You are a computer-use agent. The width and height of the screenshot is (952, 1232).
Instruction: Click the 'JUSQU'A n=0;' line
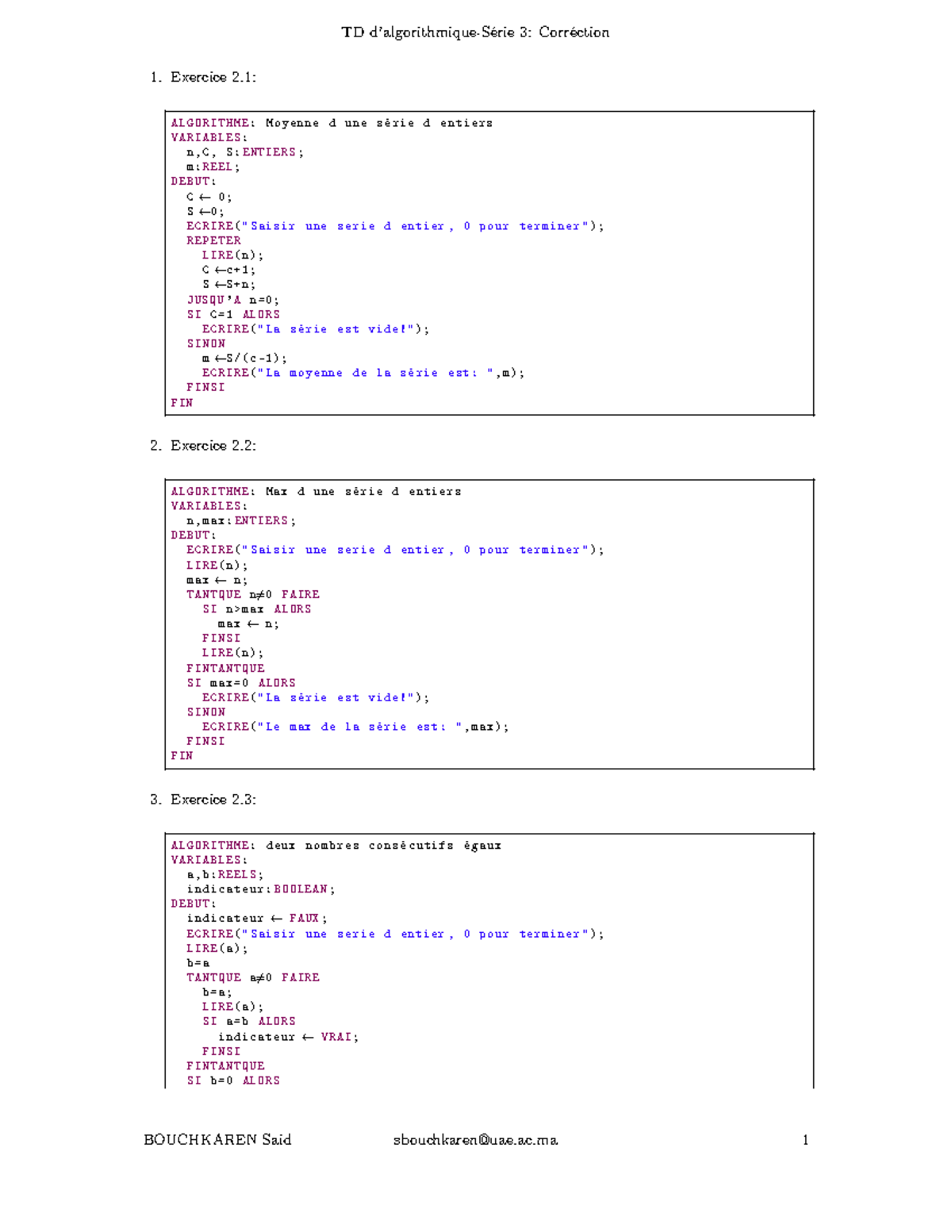(232, 300)
